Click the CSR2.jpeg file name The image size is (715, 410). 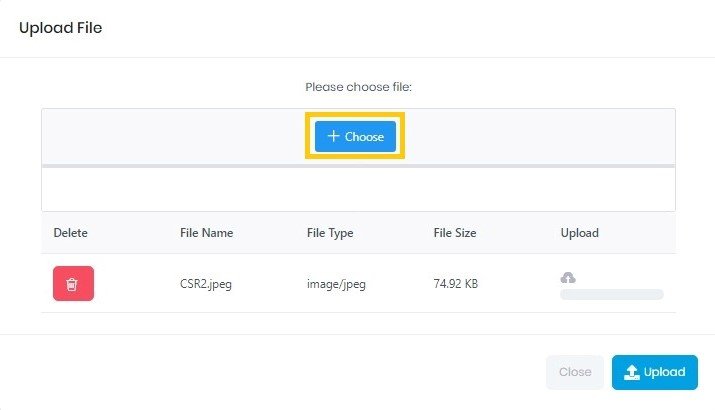tap(205, 284)
